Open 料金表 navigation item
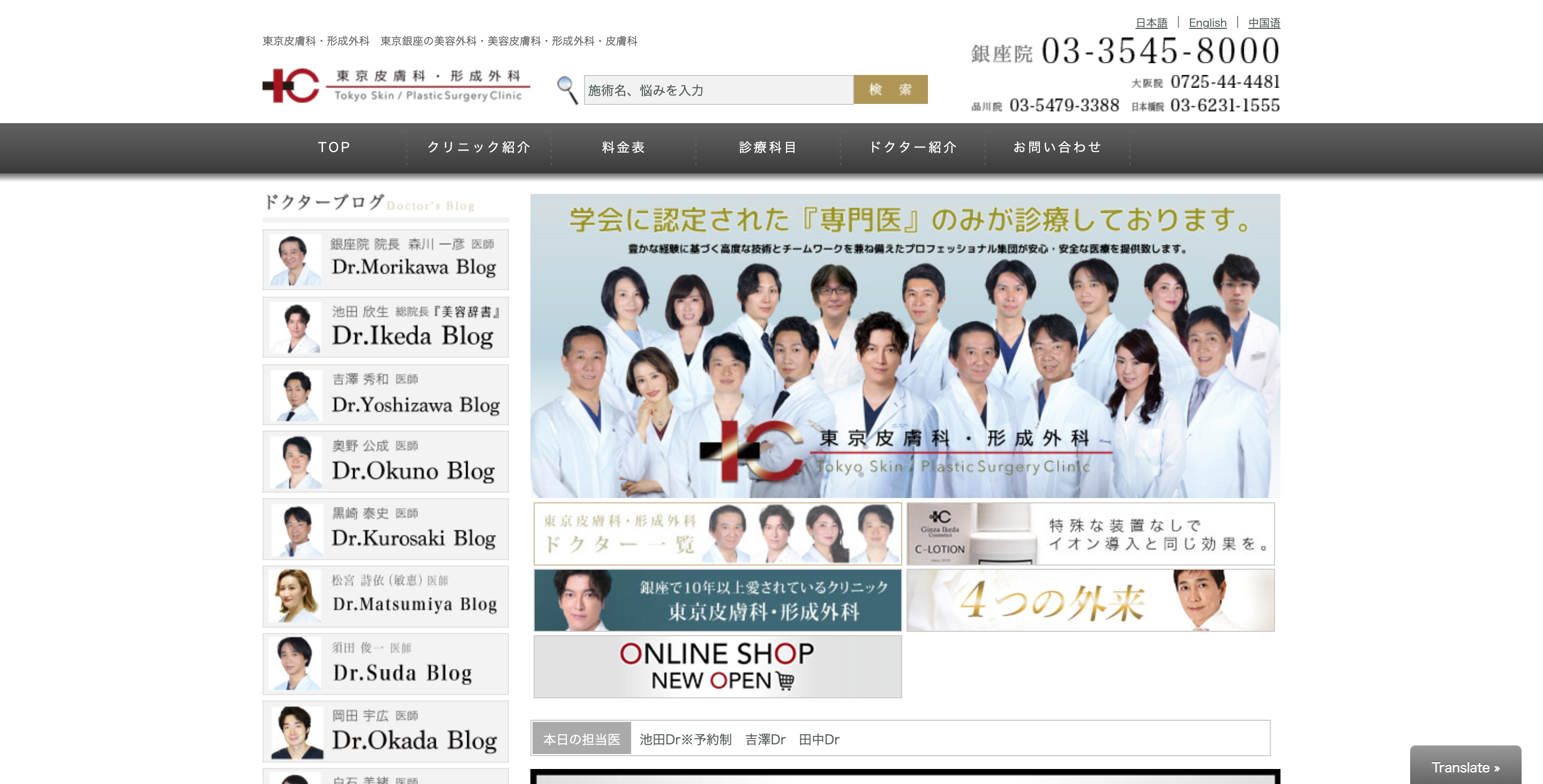The width and height of the screenshot is (1543, 784). 624,147
